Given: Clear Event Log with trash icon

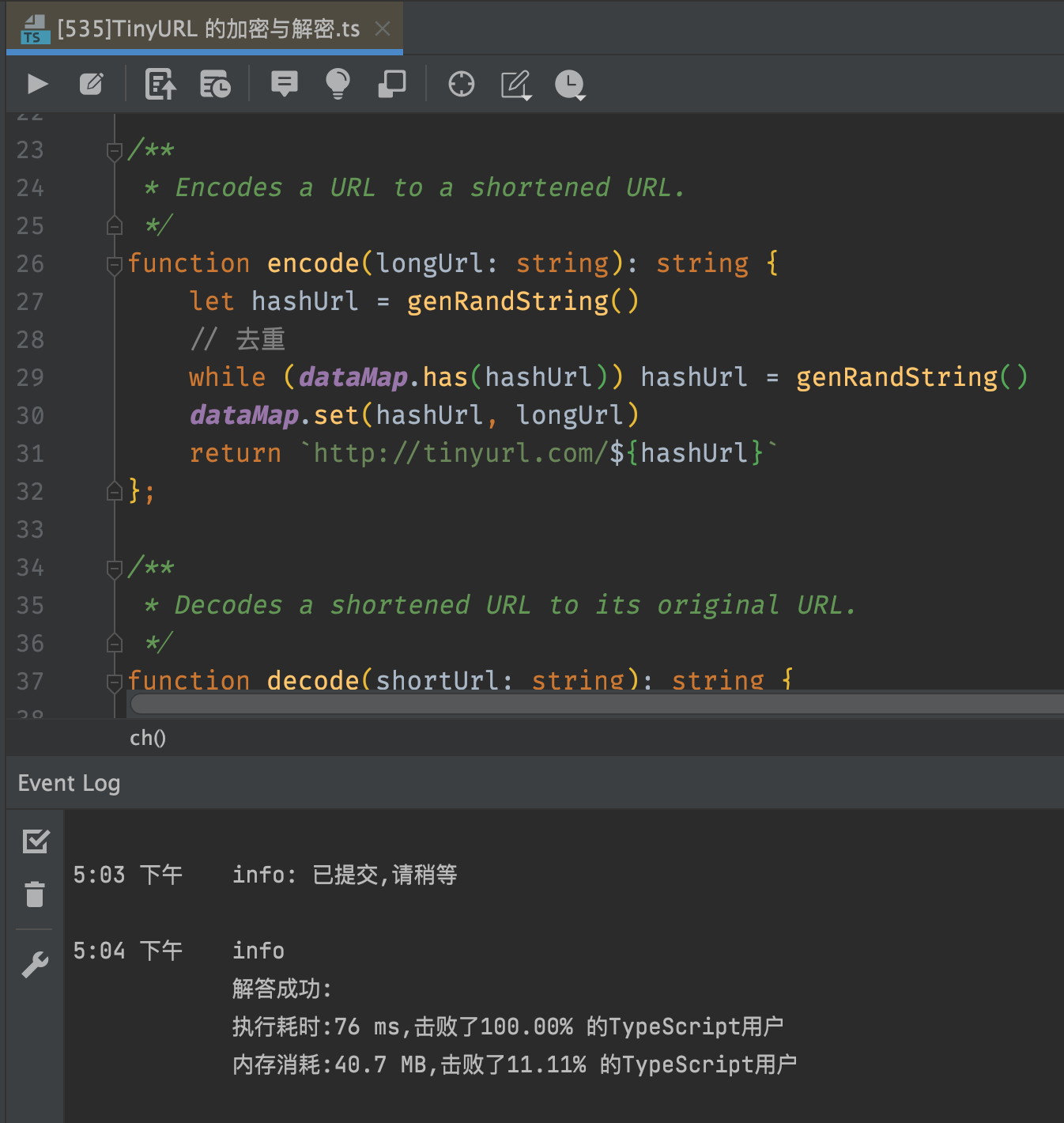Looking at the screenshot, I should pyautogui.click(x=35, y=894).
